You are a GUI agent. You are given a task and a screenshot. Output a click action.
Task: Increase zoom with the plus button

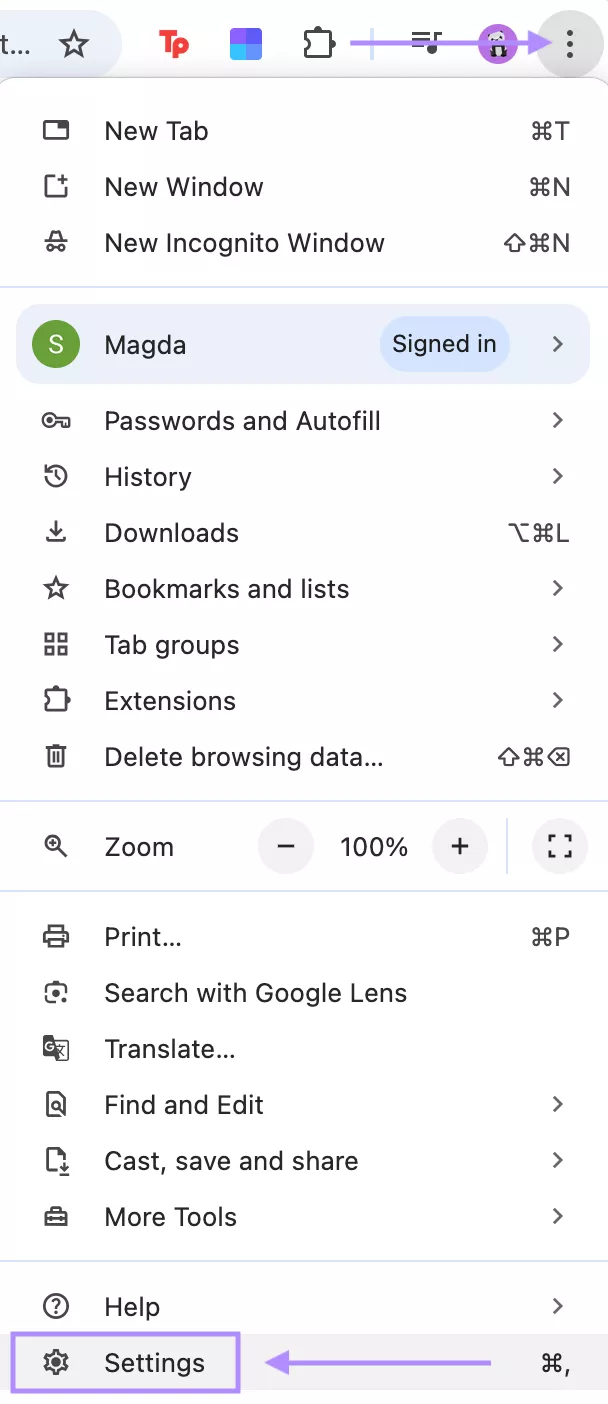tap(460, 846)
